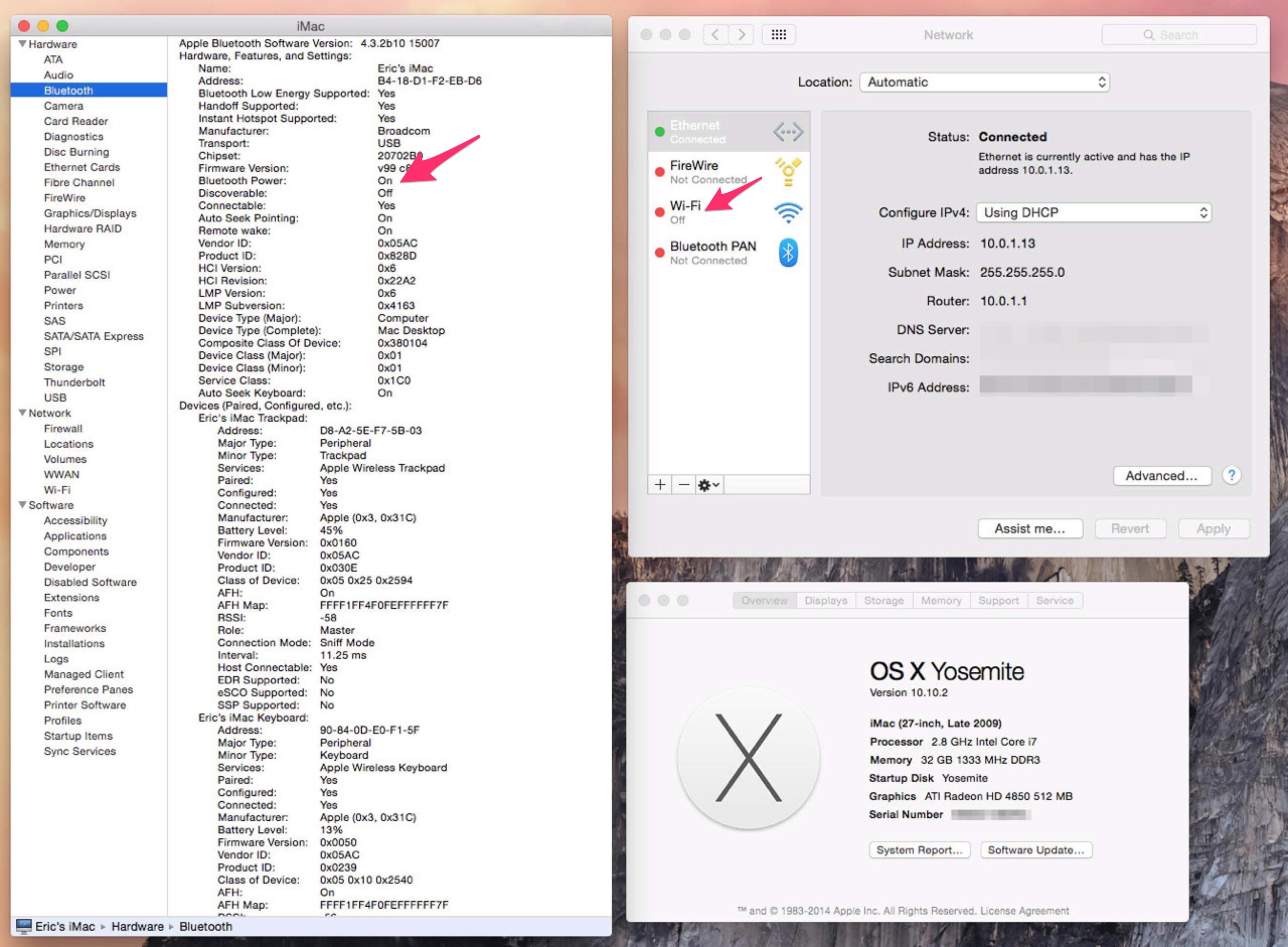Click the Router value 10.0.1.1
This screenshot has width=1288, height=947.
tap(1003, 301)
